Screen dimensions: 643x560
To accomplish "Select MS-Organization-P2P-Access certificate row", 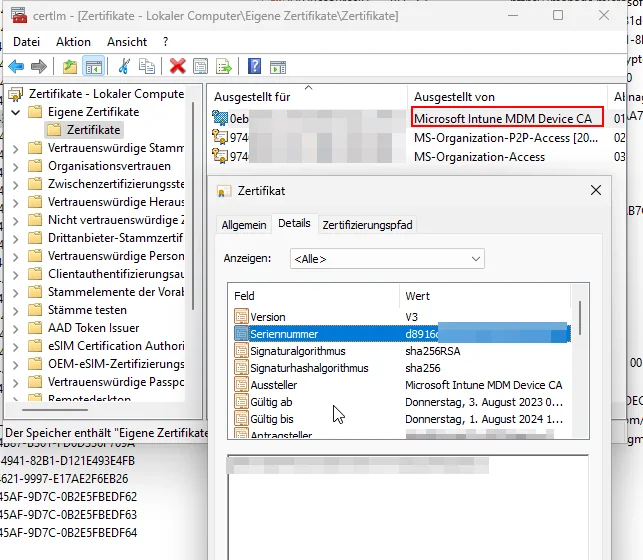I will coord(418,138).
